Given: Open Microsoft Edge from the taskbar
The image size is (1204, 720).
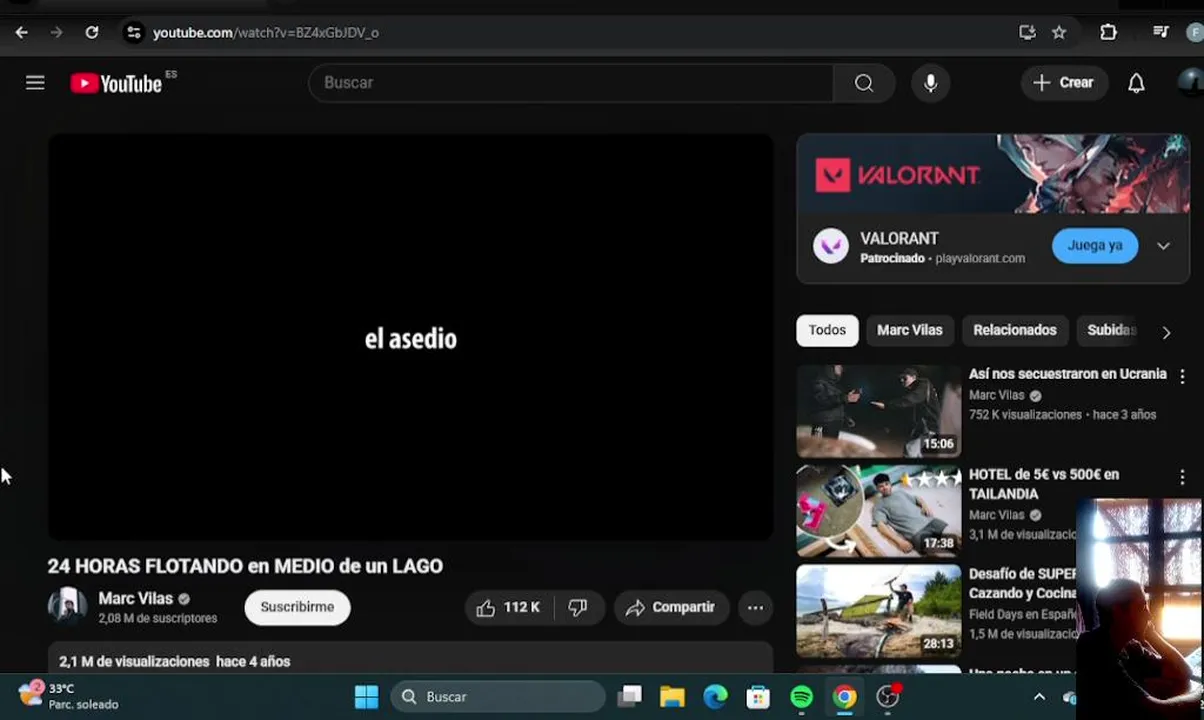Looking at the screenshot, I should point(715,697).
